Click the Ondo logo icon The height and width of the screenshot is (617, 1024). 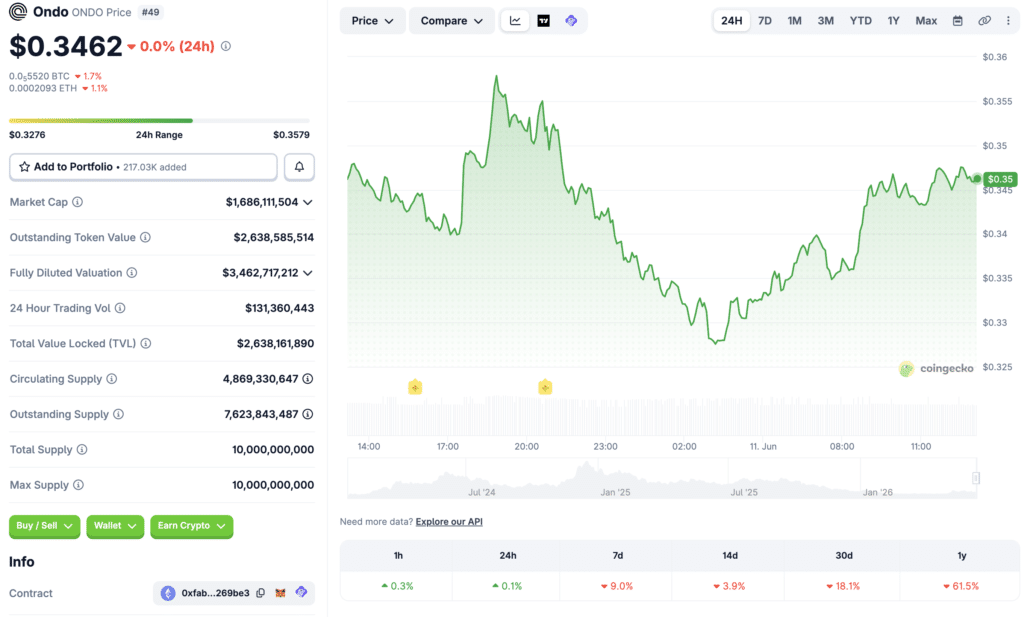tap(18, 12)
